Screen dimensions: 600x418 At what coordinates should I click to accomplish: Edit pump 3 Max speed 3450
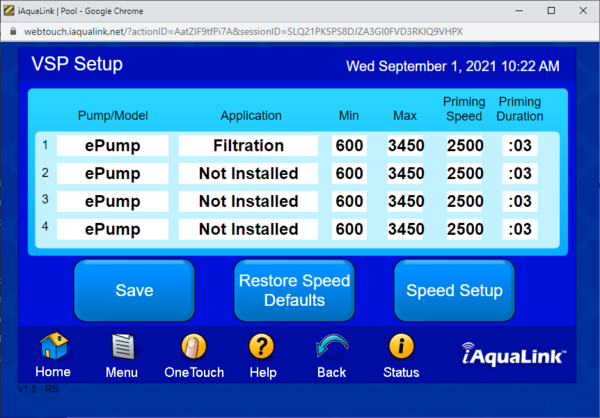(406, 201)
